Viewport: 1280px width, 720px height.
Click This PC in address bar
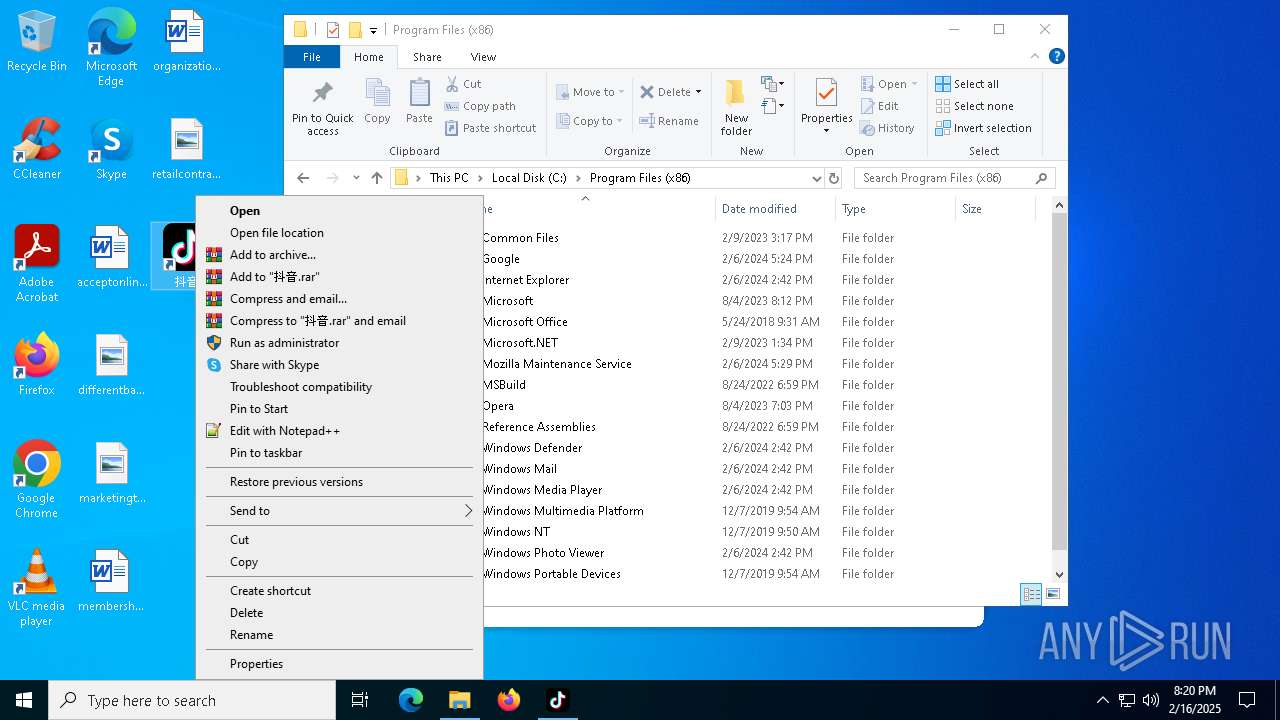pyautogui.click(x=449, y=178)
